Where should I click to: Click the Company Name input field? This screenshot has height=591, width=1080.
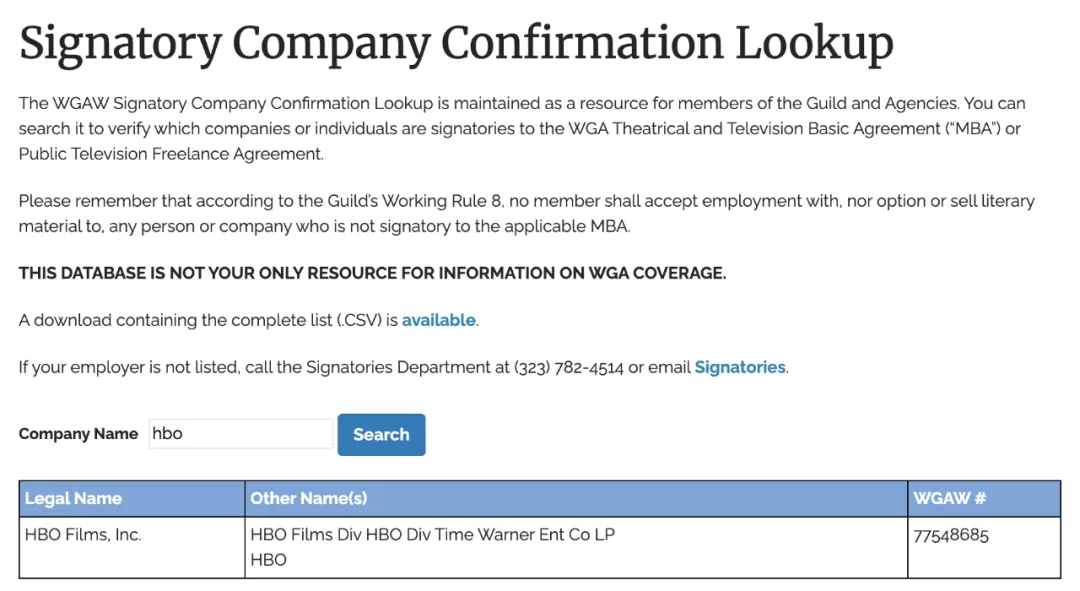[x=240, y=434]
